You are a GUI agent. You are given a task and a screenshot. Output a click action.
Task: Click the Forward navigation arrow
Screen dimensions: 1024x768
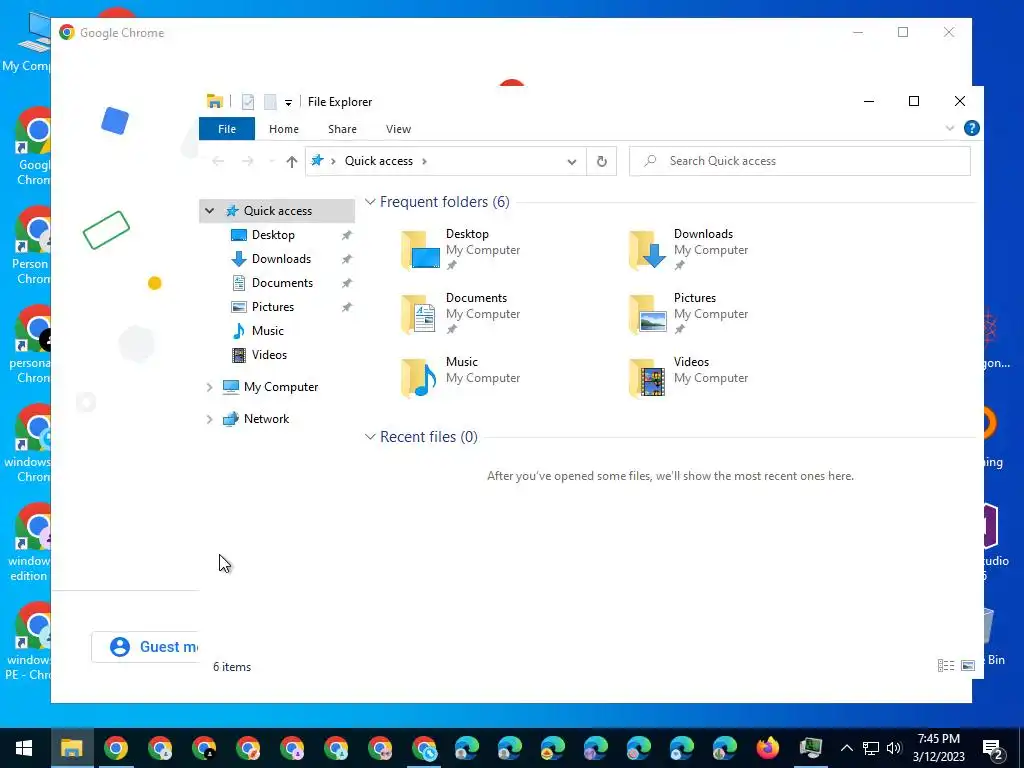248,161
